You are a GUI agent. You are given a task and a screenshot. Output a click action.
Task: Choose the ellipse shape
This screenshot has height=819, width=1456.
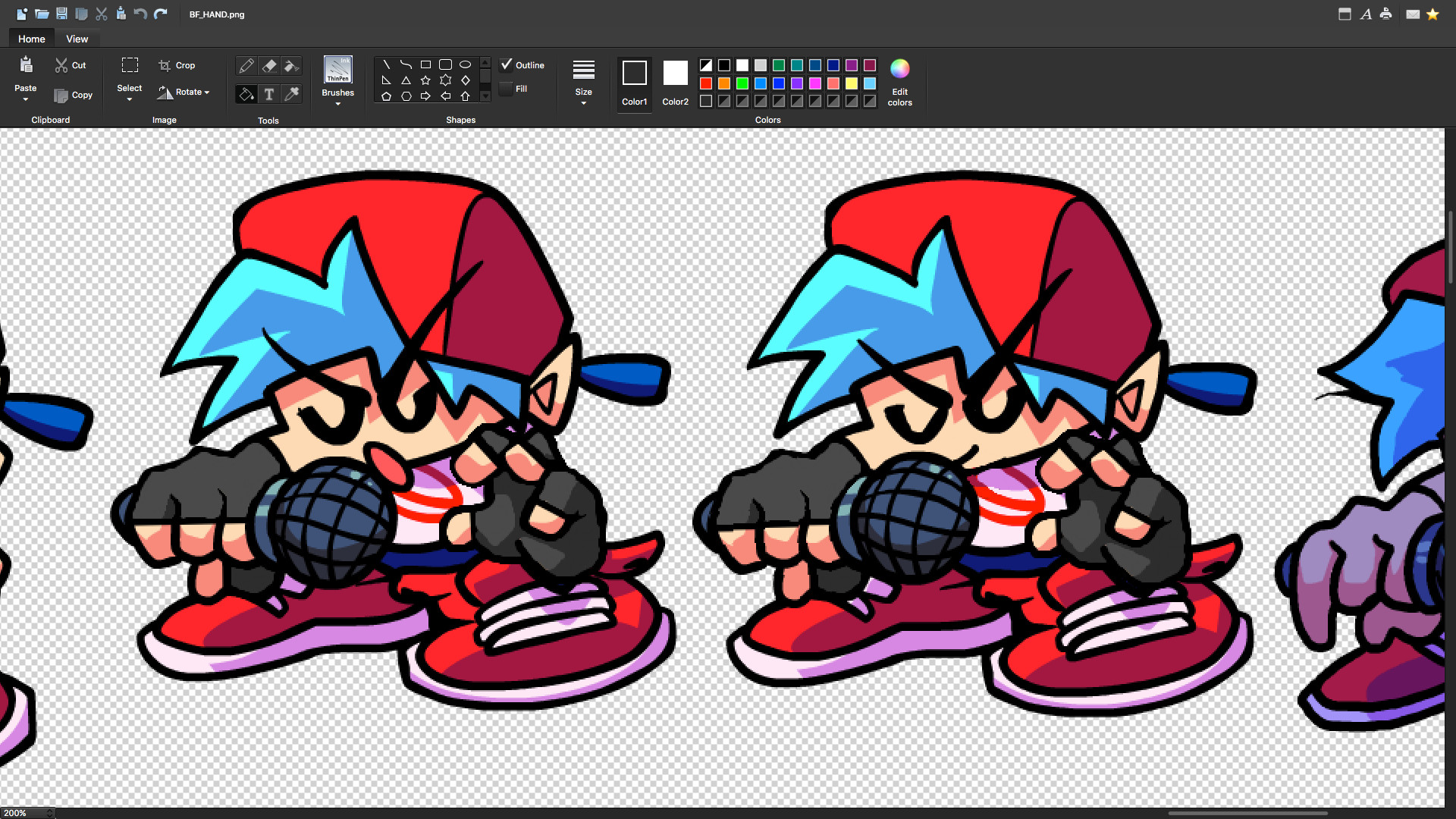[x=466, y=64]
